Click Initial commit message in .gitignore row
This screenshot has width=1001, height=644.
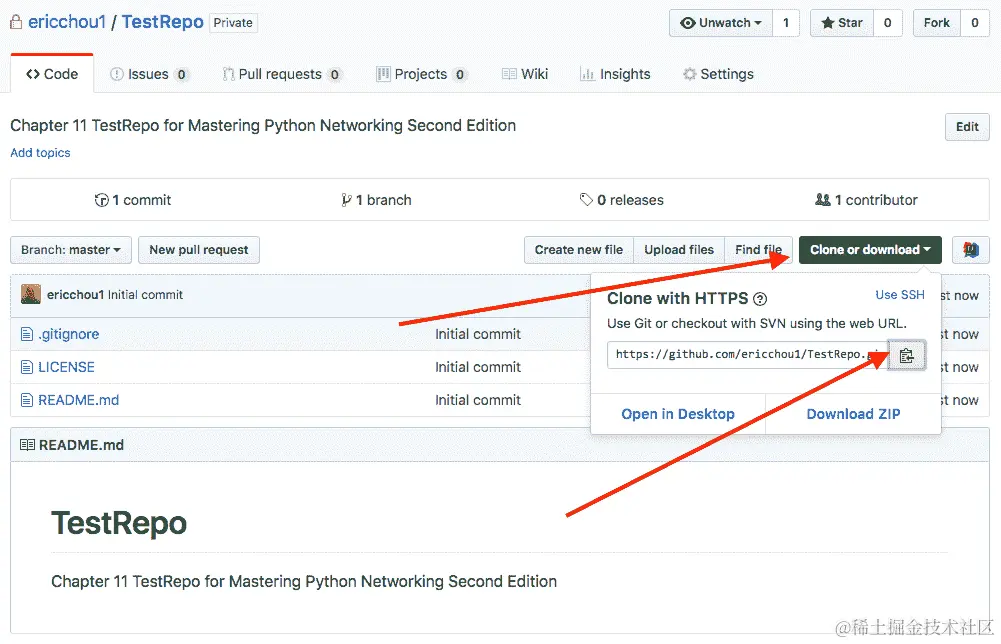(x=478, y=334)
